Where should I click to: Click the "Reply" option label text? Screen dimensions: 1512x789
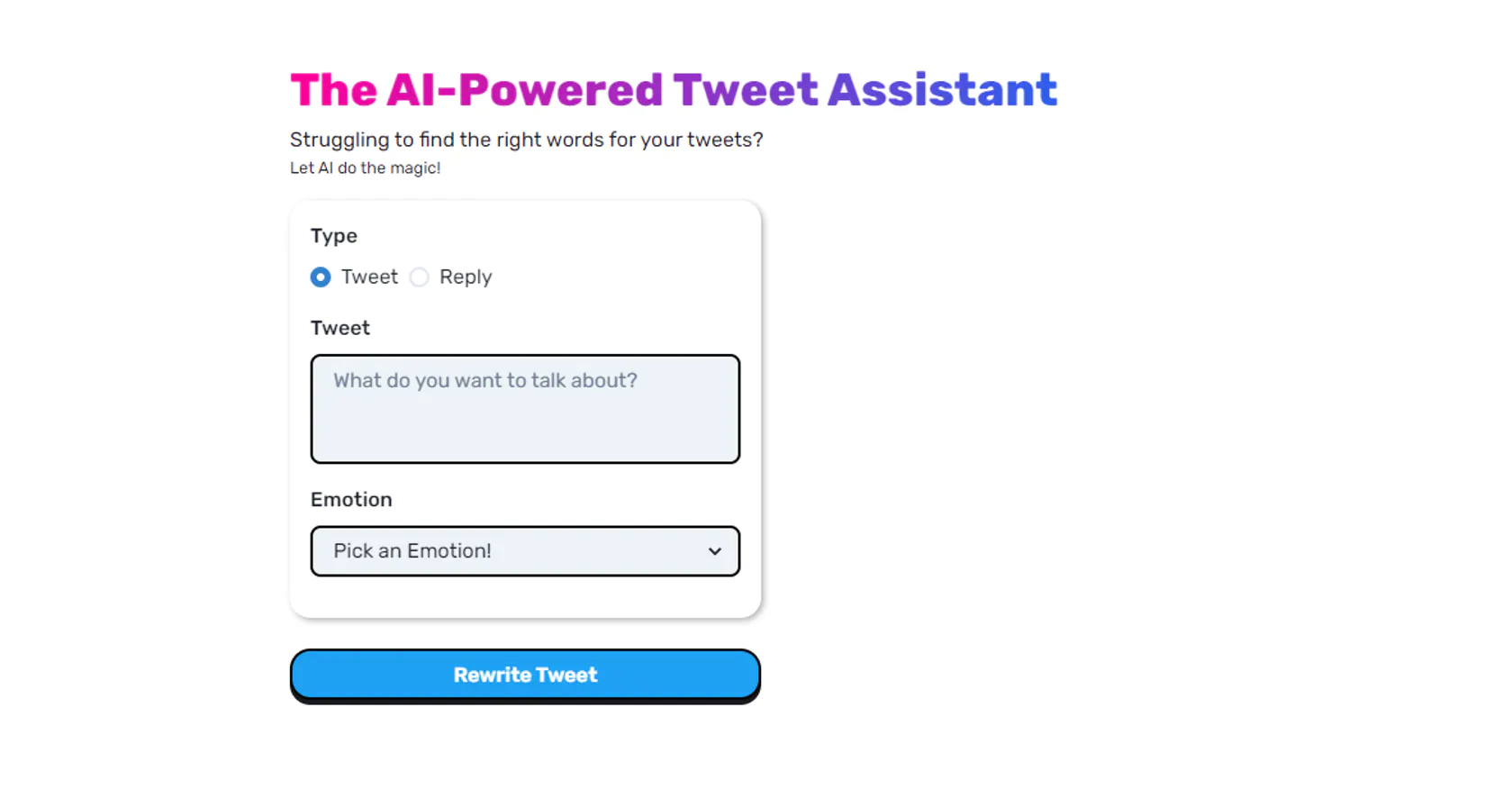[466, 277]
